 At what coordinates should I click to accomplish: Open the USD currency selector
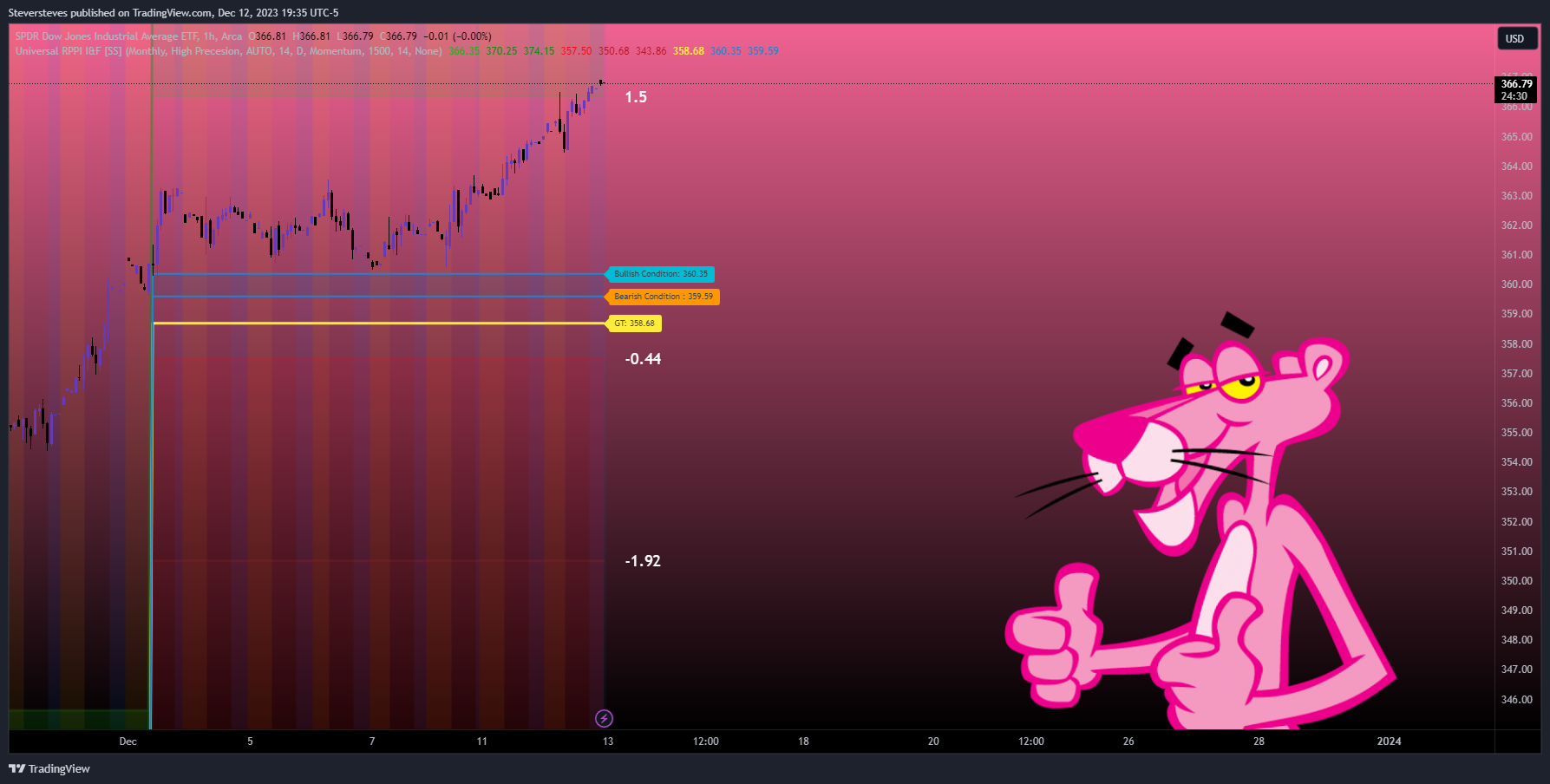coord(1517,38)
